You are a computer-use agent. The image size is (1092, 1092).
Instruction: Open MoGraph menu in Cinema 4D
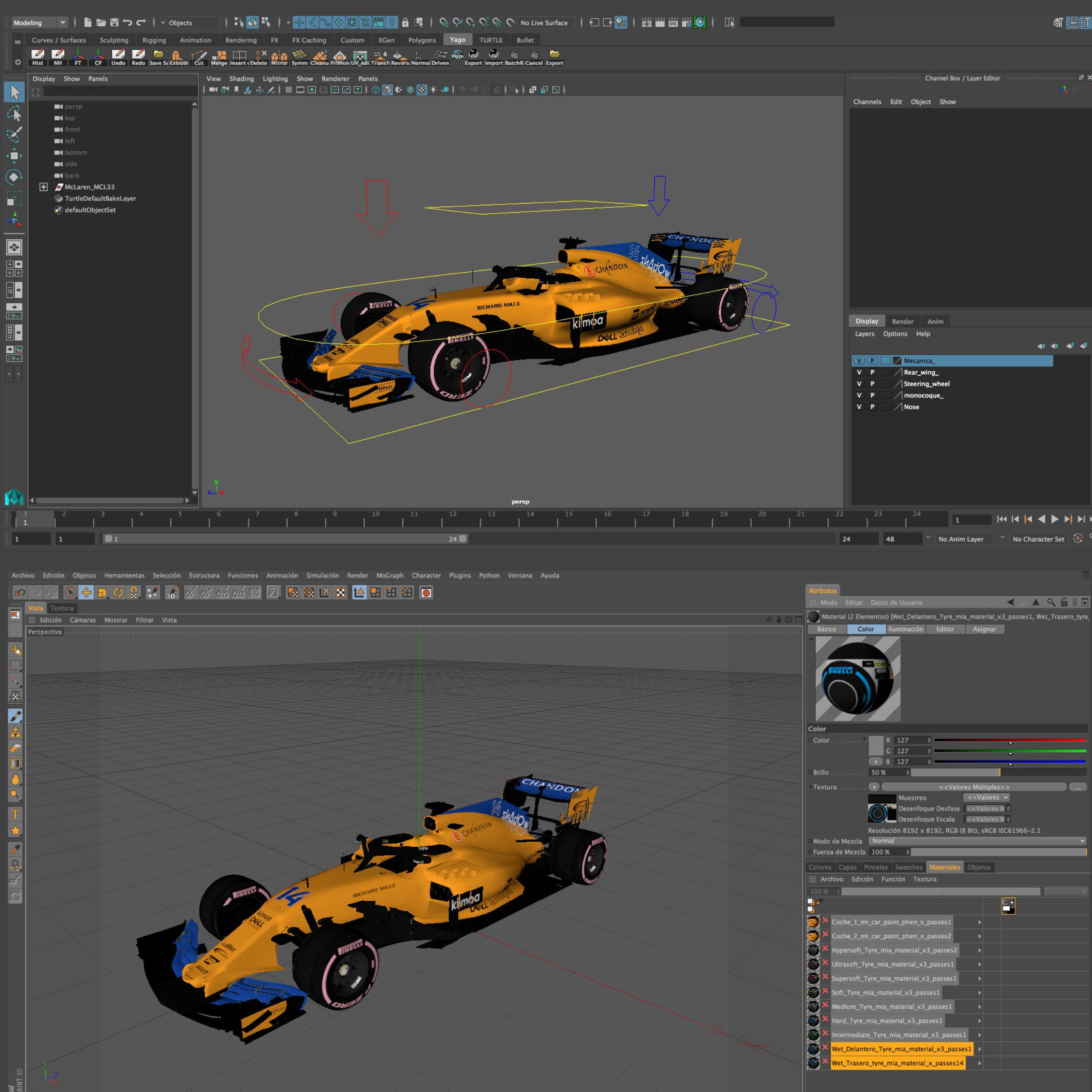click(390, 575)
